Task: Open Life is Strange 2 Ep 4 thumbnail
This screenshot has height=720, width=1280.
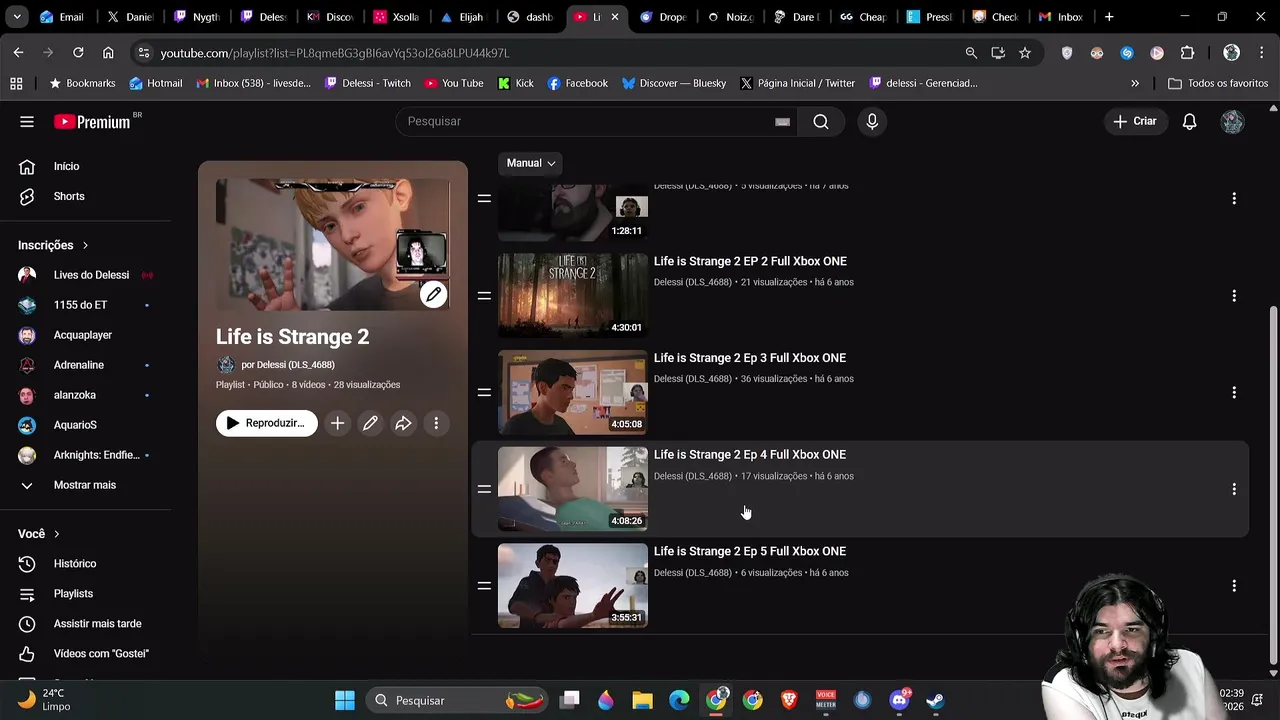Action: tap(573, 489)
